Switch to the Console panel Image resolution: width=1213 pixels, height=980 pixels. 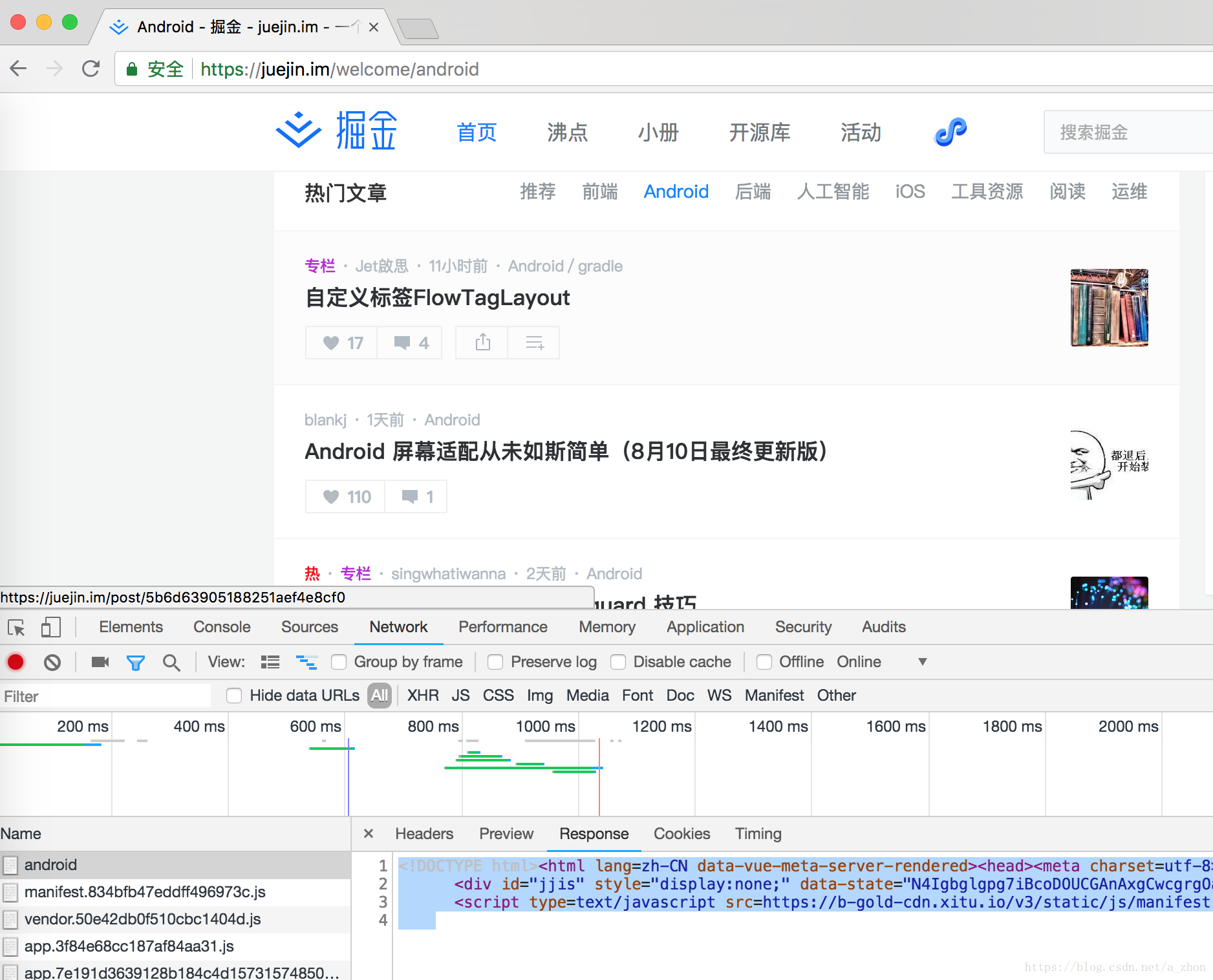point(222,627)
